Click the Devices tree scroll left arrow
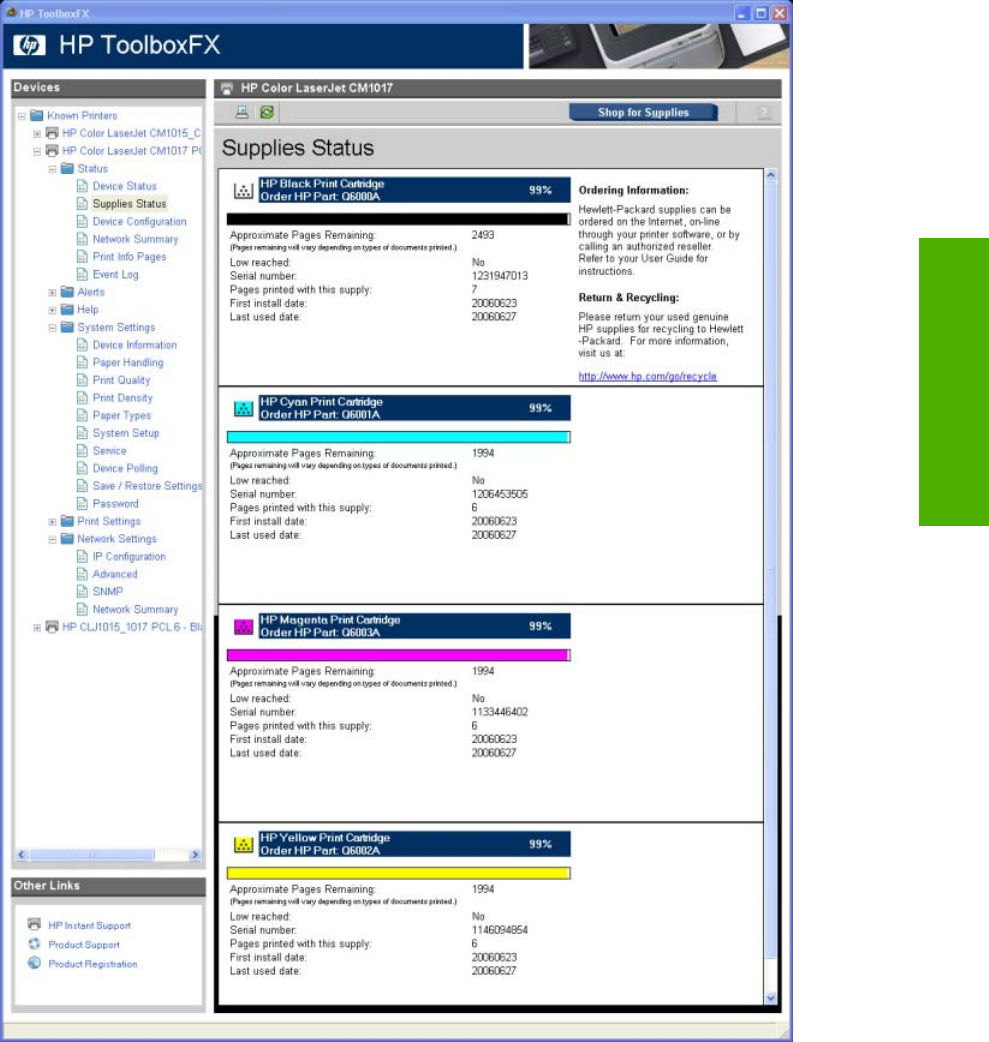This screenshot has height=1042, width=989. (21, 855)
